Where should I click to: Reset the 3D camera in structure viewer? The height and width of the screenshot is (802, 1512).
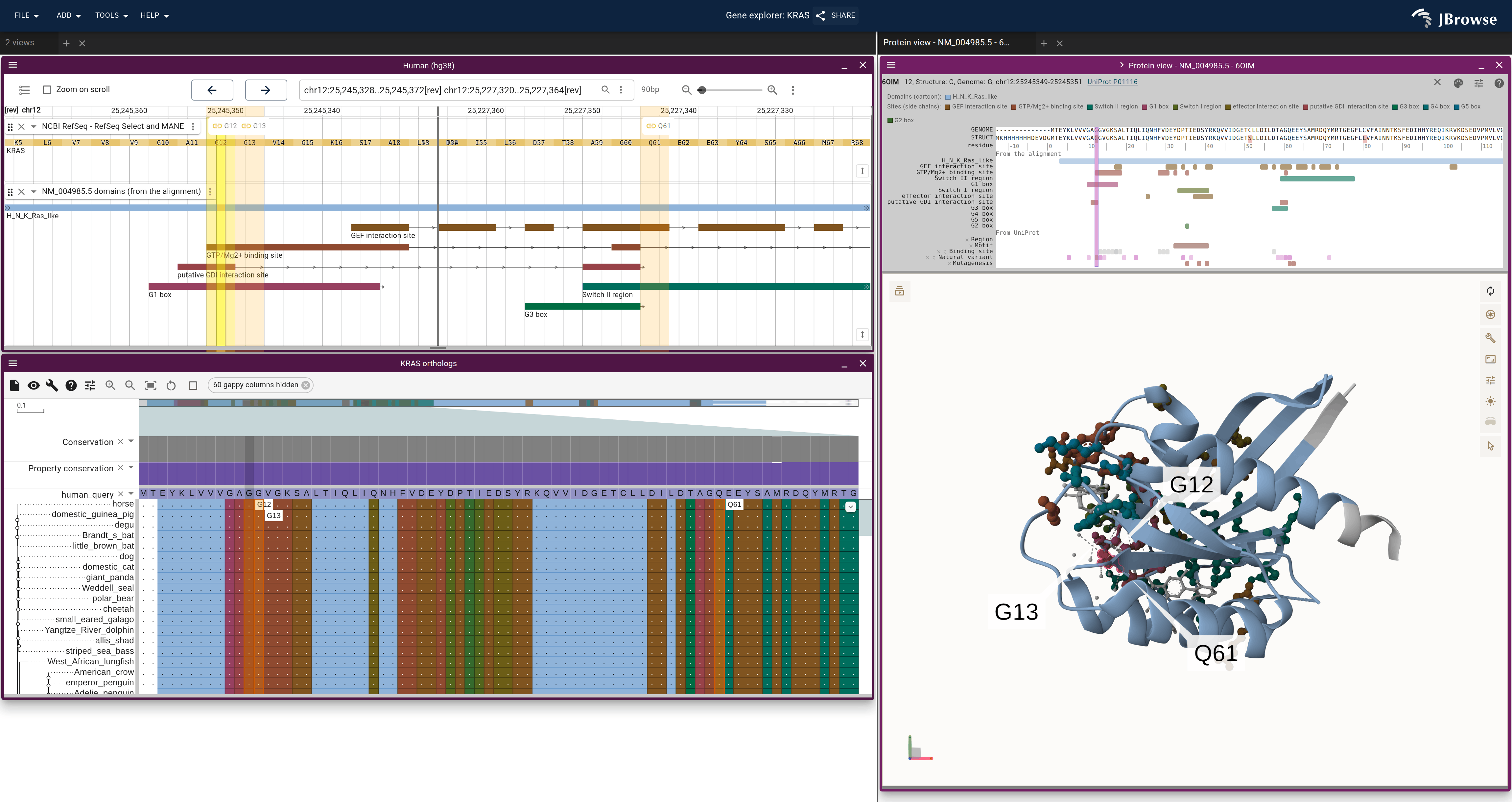coord(1490,291)
